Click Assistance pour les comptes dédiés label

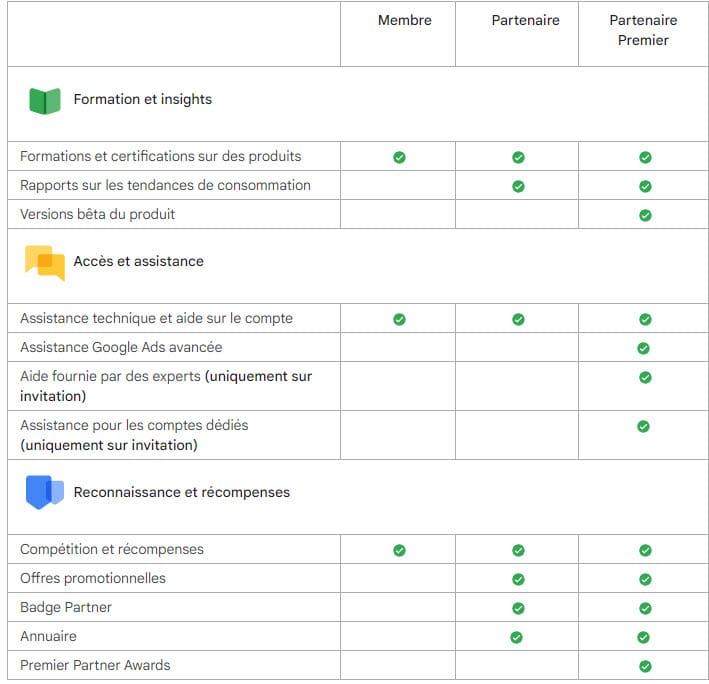pos(134,435)
